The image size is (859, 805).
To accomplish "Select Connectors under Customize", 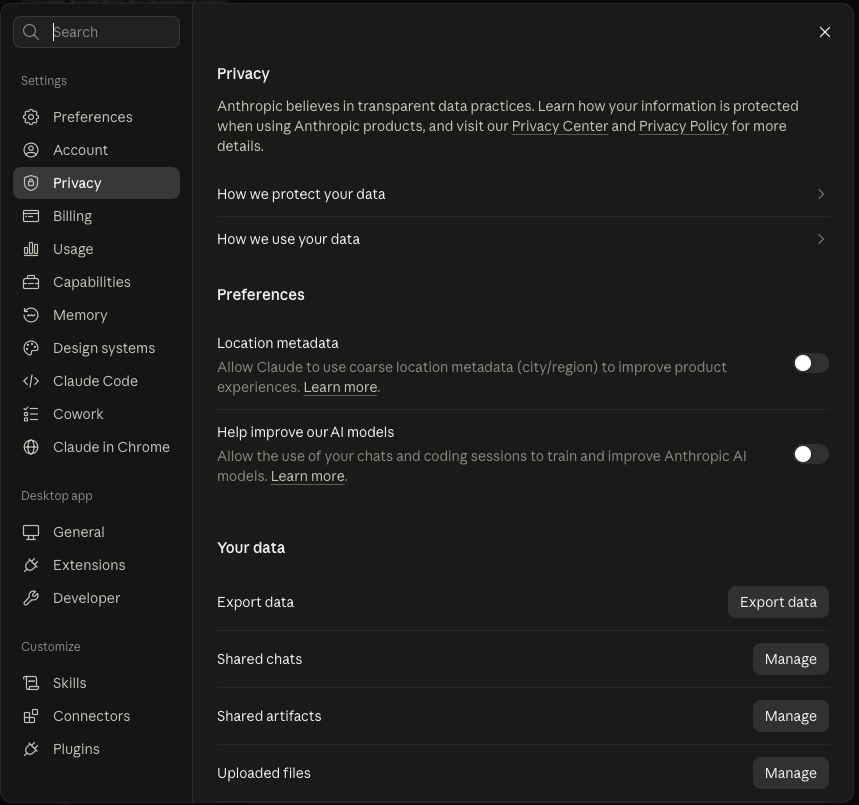I will (x=96, y=716).
